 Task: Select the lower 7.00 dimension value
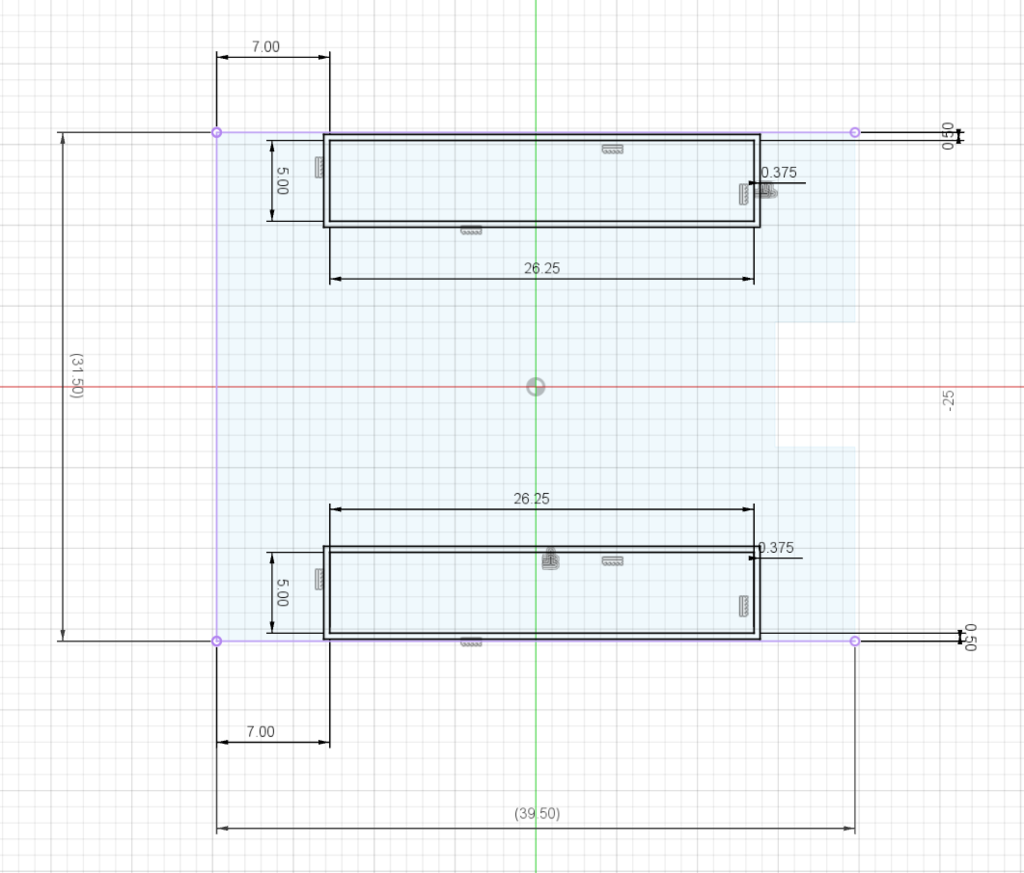click(261, 732)
